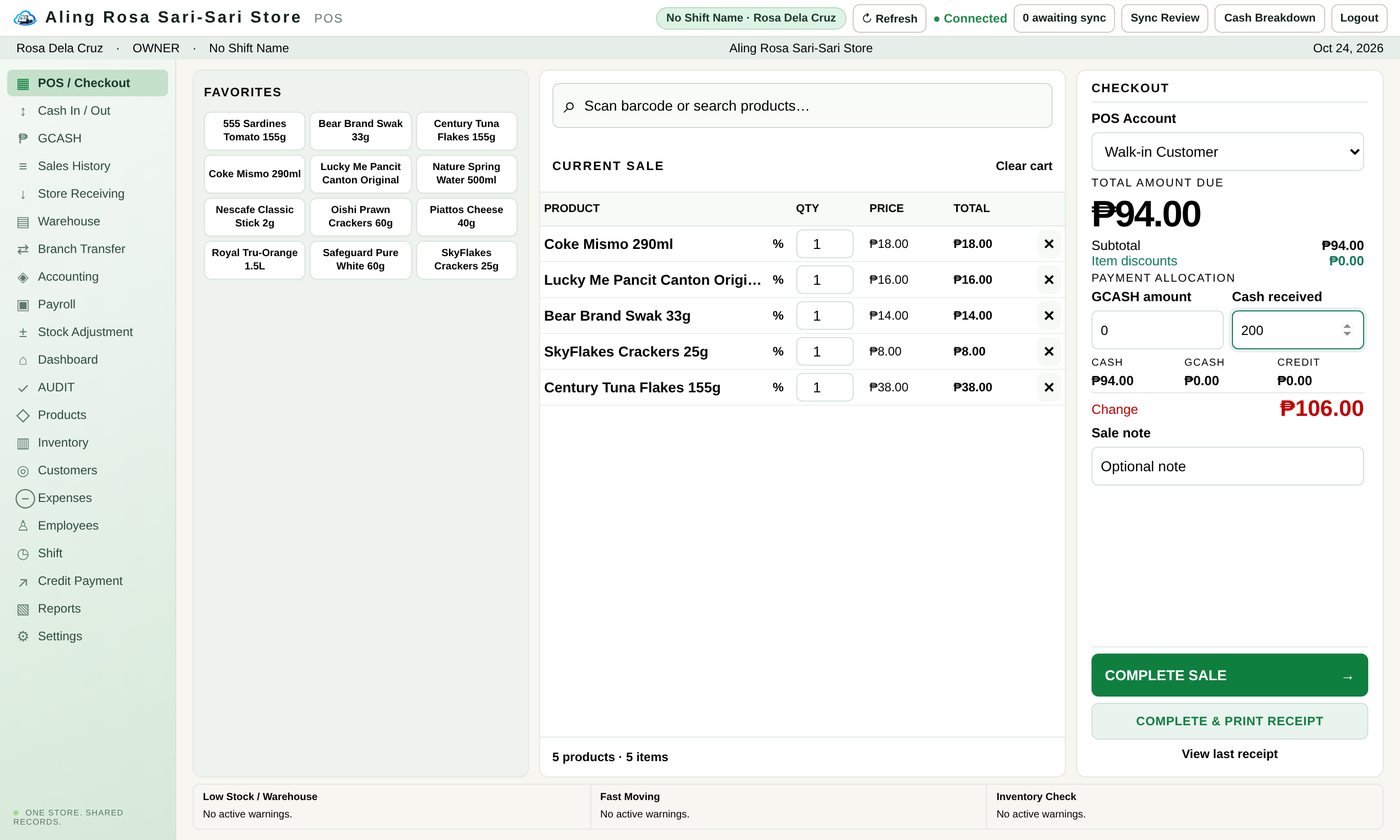Viewport: 1400px width, 840px height.
Task: Focus the barcode scan search field
Action: coord(802,106)
